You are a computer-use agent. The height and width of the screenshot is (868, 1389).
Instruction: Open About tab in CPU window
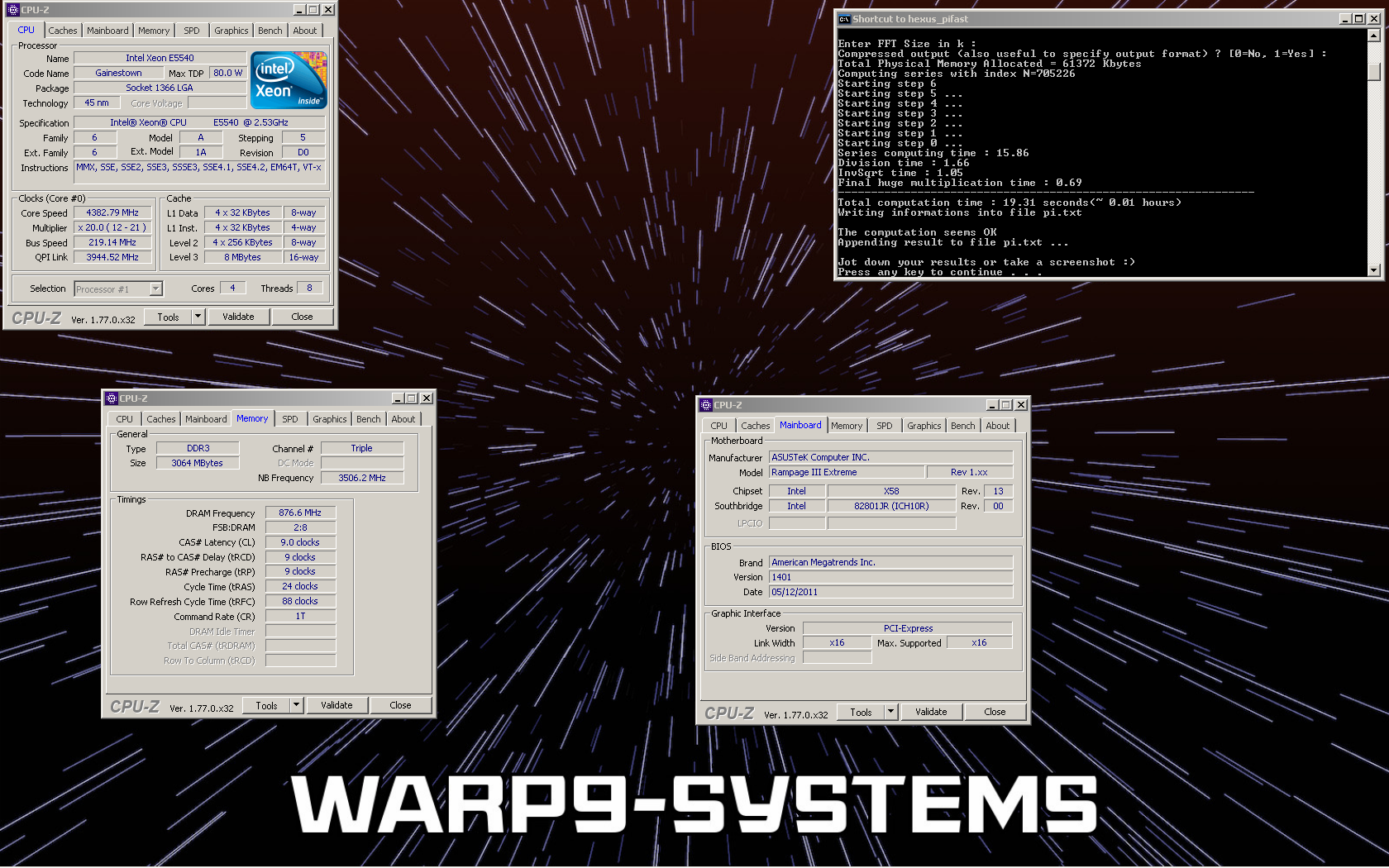click(305, 31)
